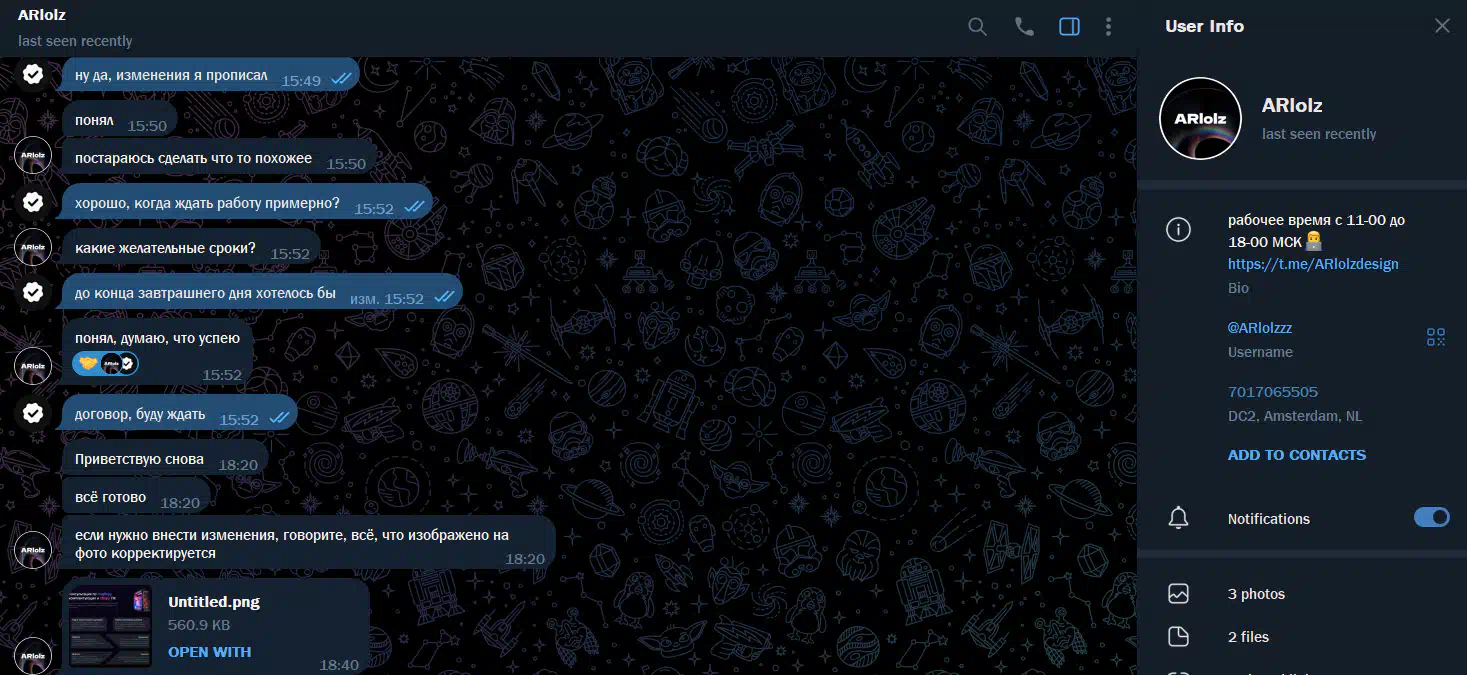The height and width of the screenshot is (675, 1467).
Task: Click OPEN WITH for Untitled.png
Action: point(209,652)
